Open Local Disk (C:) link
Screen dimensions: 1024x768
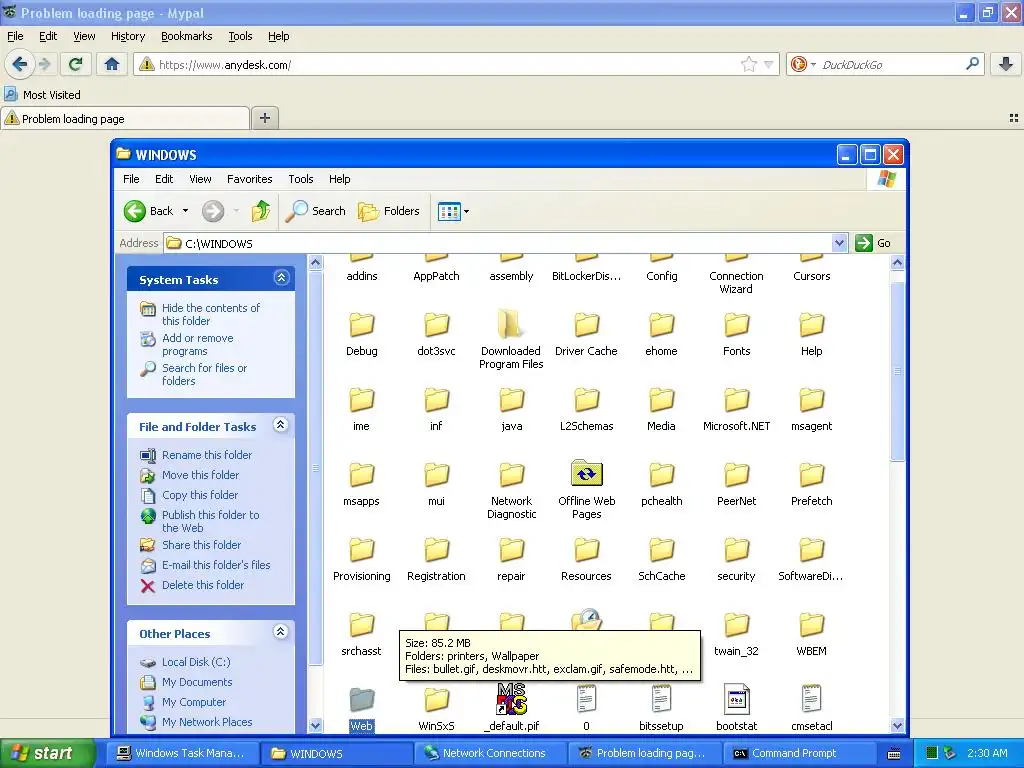pyautogui.click(x=196, y=662)
